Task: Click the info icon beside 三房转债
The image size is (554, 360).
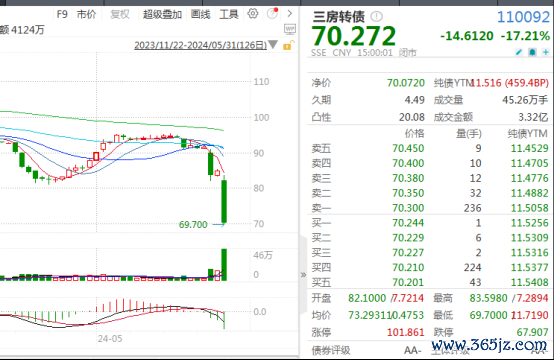Action: [x=376, y=16]
